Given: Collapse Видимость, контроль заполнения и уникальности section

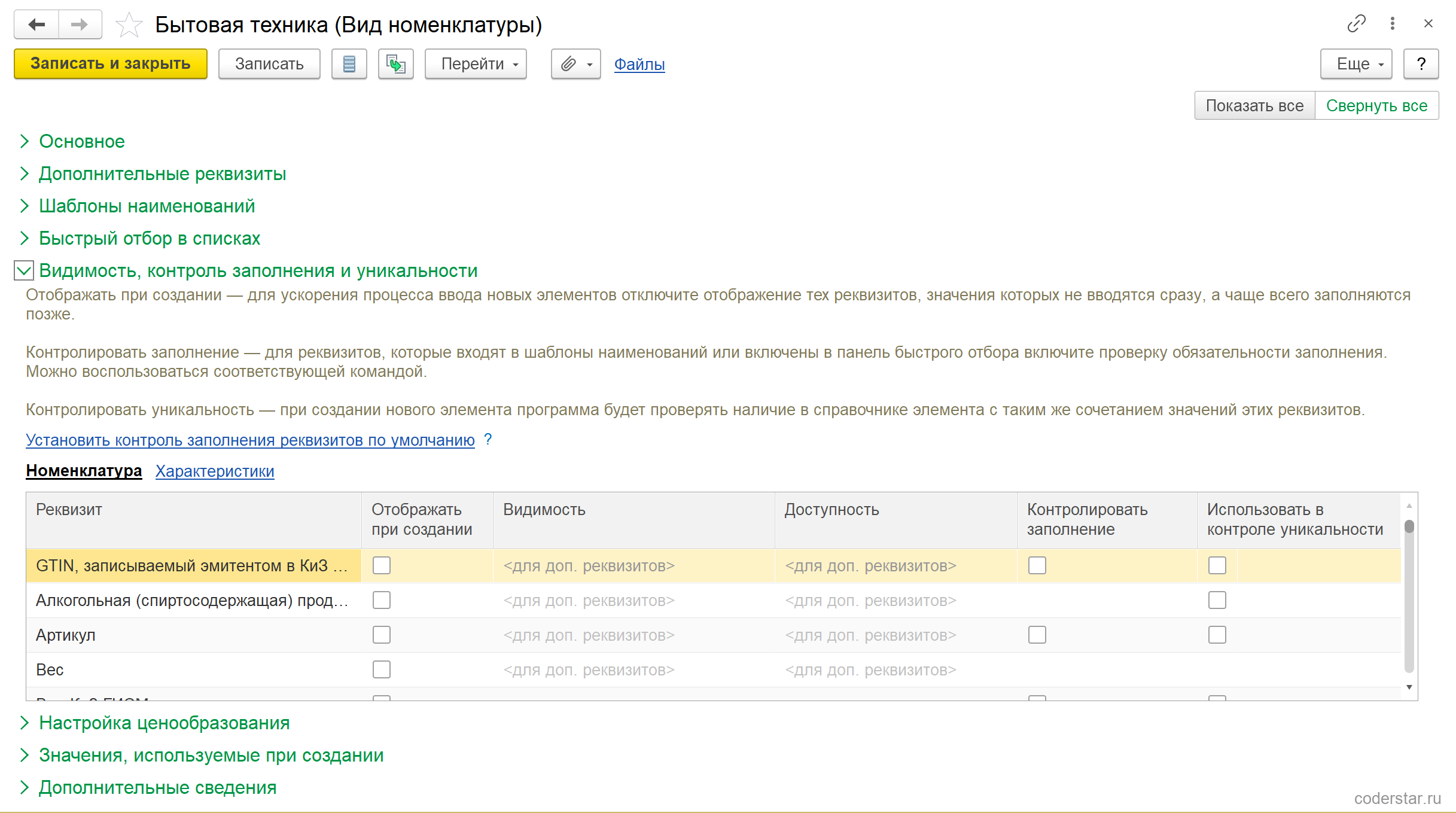Looking at the screenshot, I should pos(258,270).
